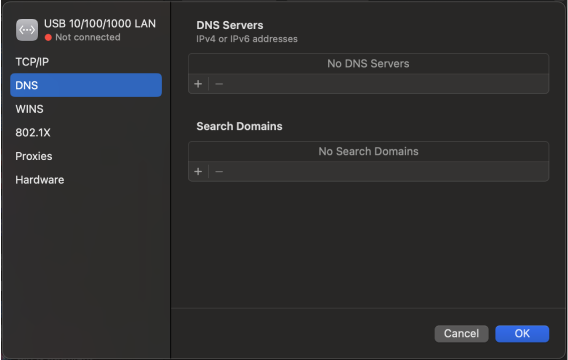
Task: Cancel the network settings dialog
Action: 461,333
